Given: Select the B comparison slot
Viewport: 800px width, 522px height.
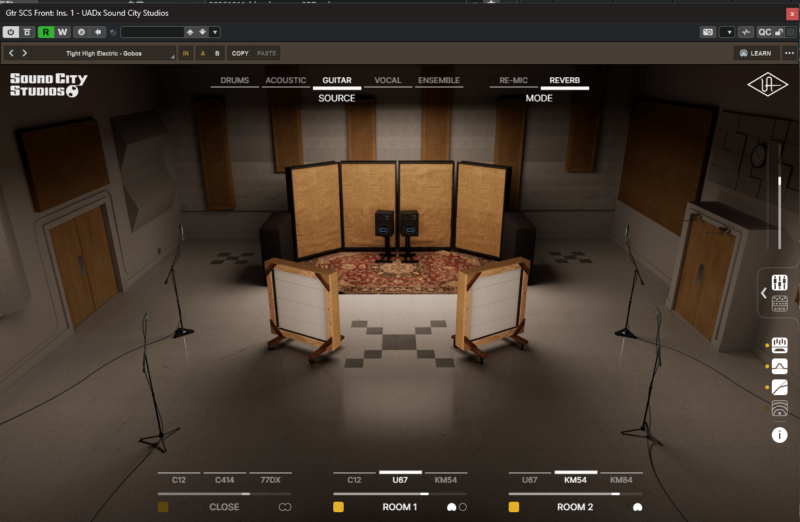Looking at the screenshot, I should point(217,53).
